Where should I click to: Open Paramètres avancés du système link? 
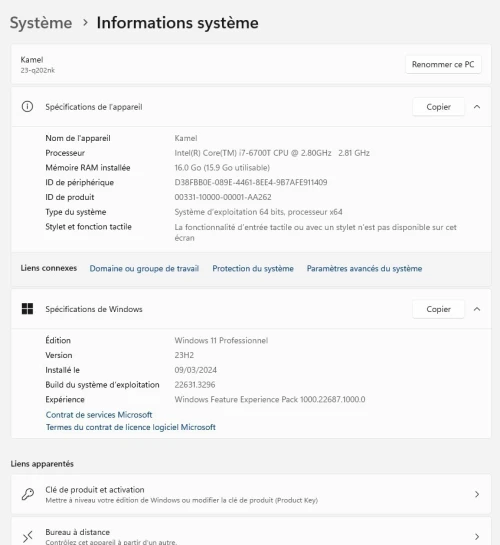click(x=364, y=268)
